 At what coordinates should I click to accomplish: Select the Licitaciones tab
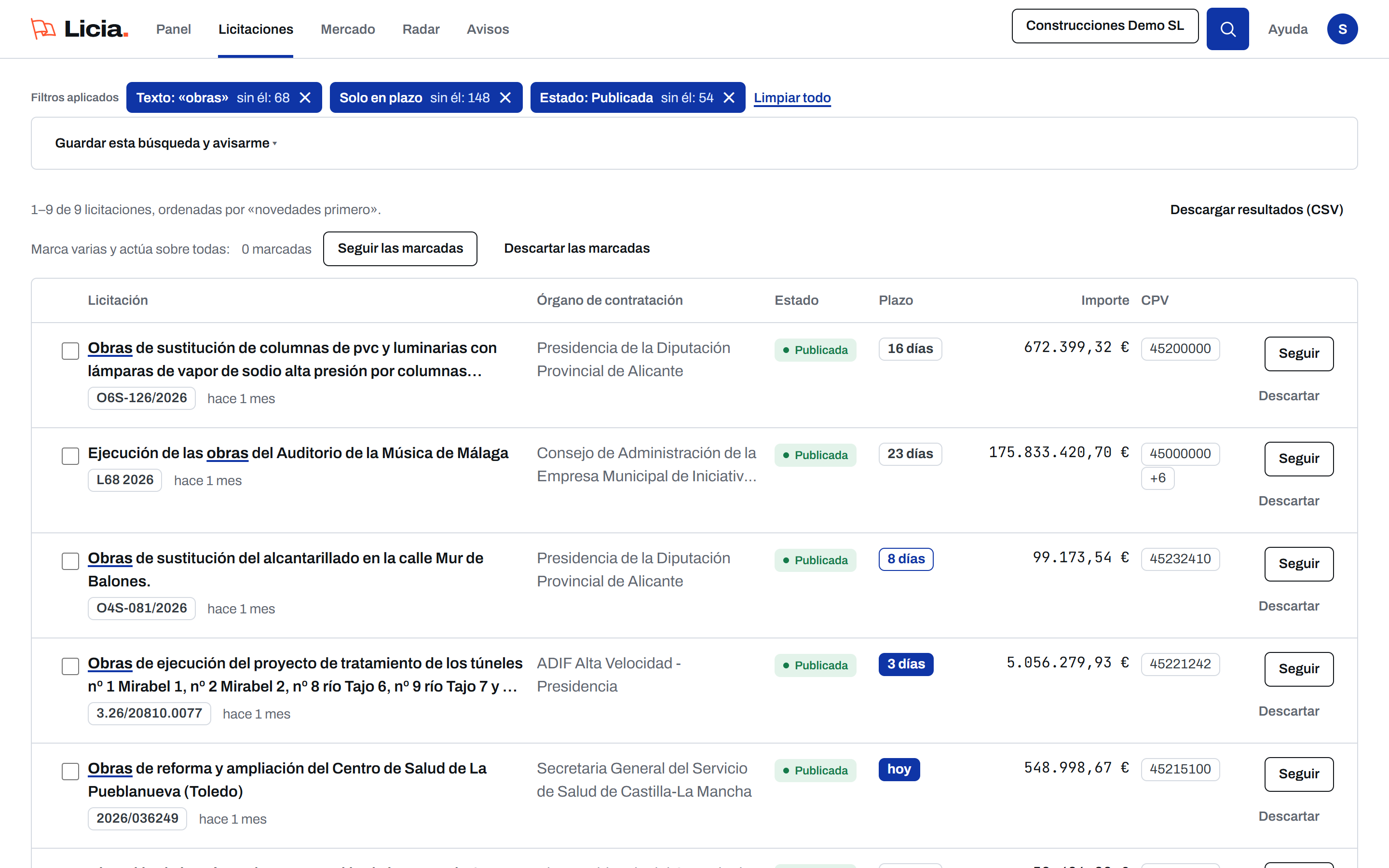pos(256,29)
